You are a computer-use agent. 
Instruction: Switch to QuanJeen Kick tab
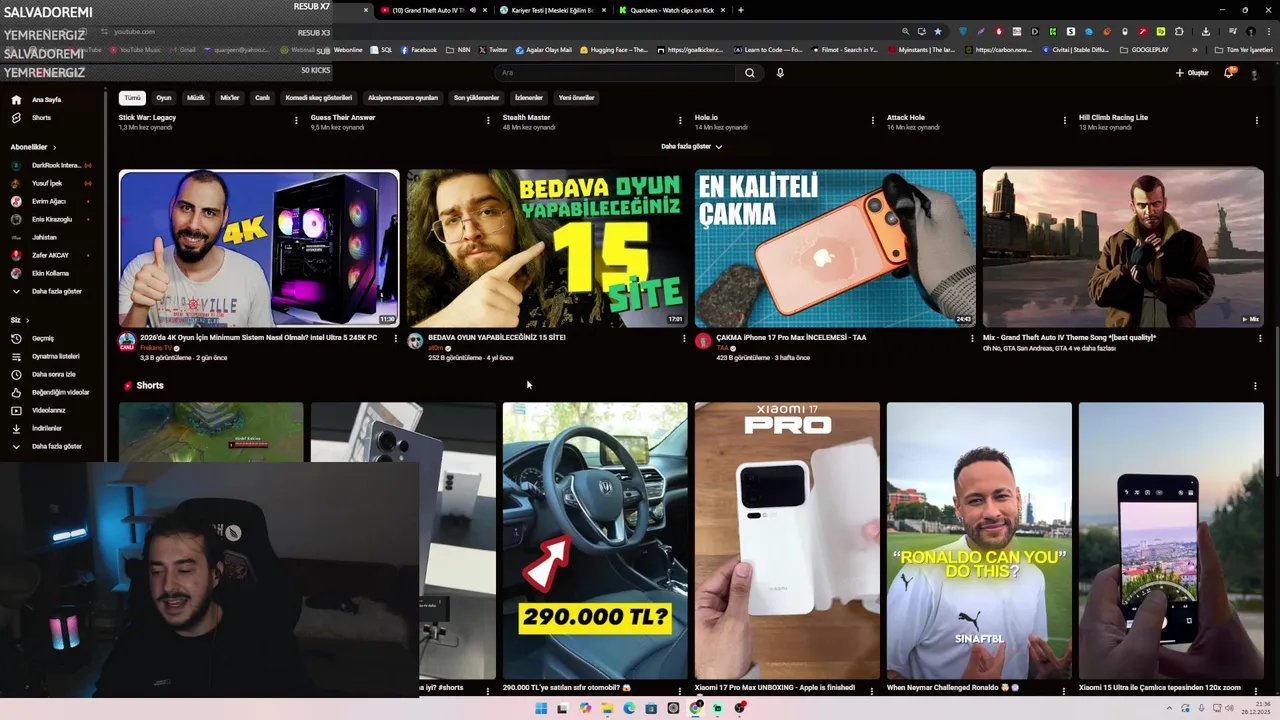672,10
